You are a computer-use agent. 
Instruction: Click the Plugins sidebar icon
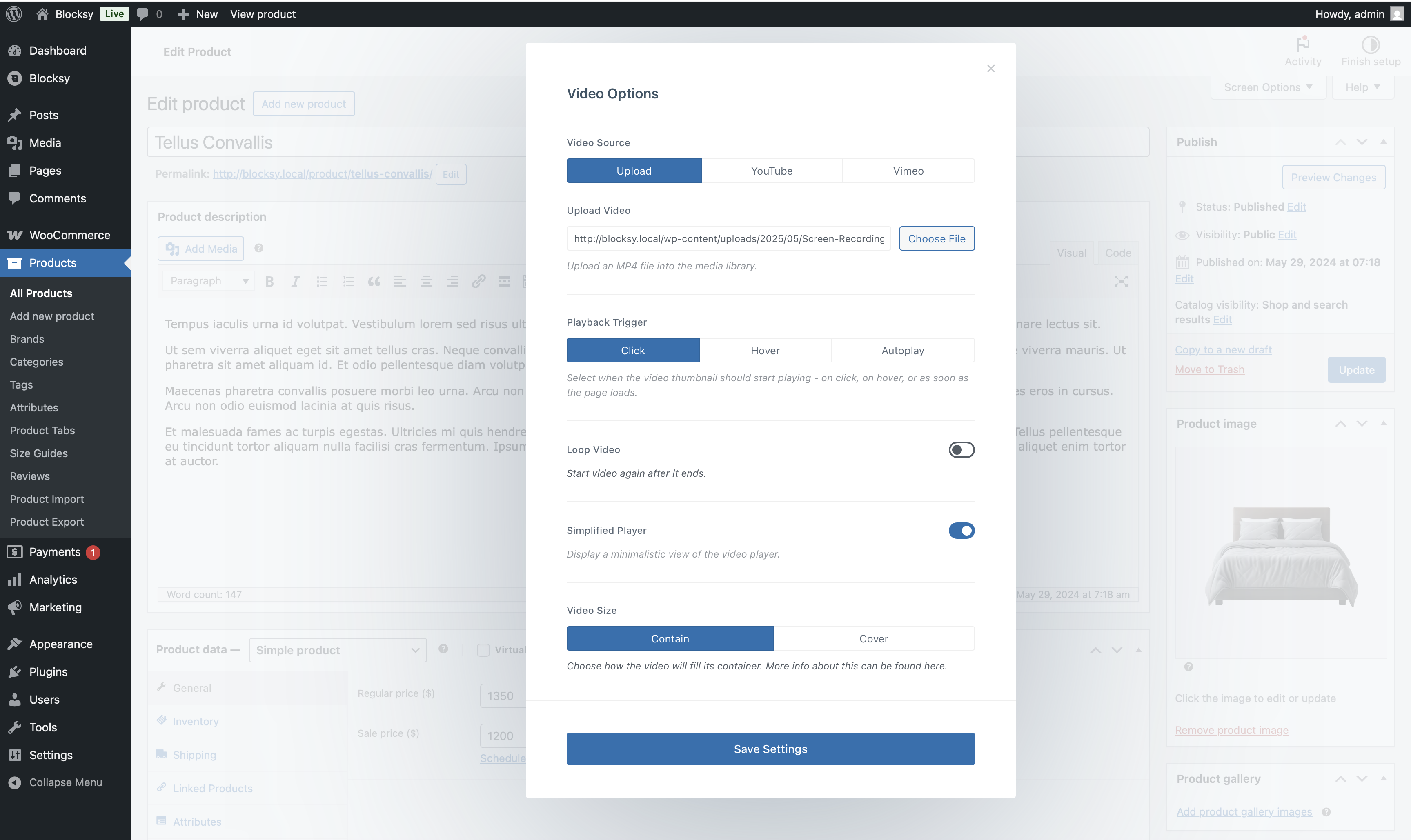click(15, 672)
